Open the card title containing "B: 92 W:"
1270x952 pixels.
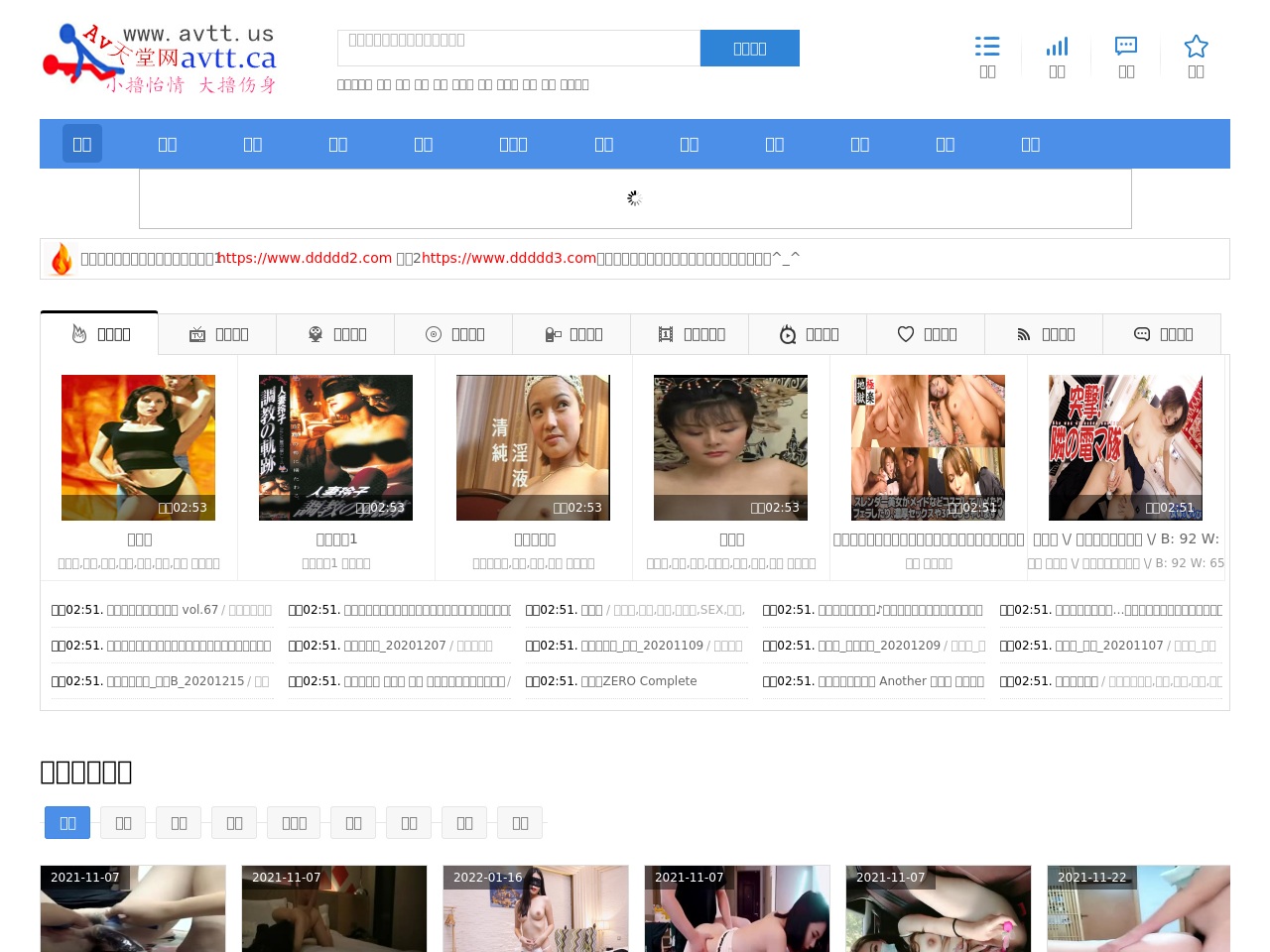pyautogui.click(x=1126, y=539)
